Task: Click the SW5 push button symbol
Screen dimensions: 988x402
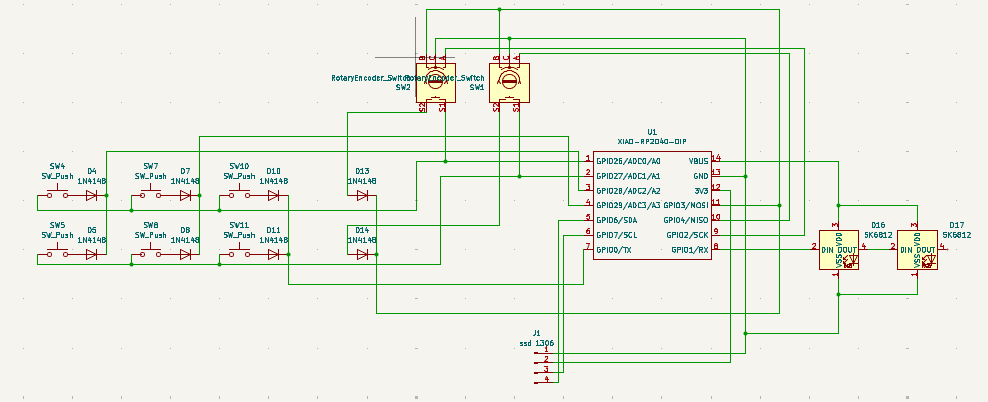Action: pos(57,253)
